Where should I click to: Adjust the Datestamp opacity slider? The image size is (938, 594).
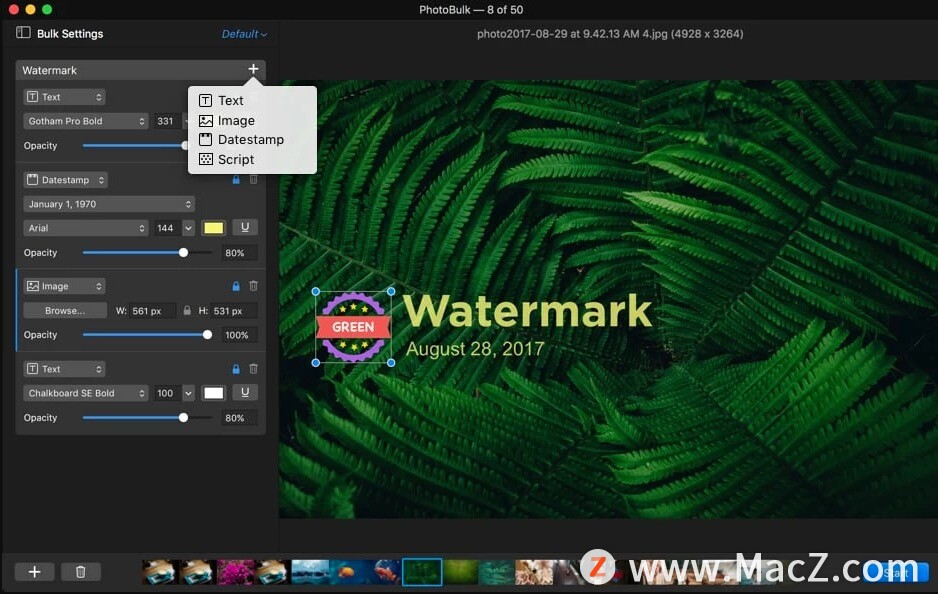pyautogui.click(x=147, y=252)
